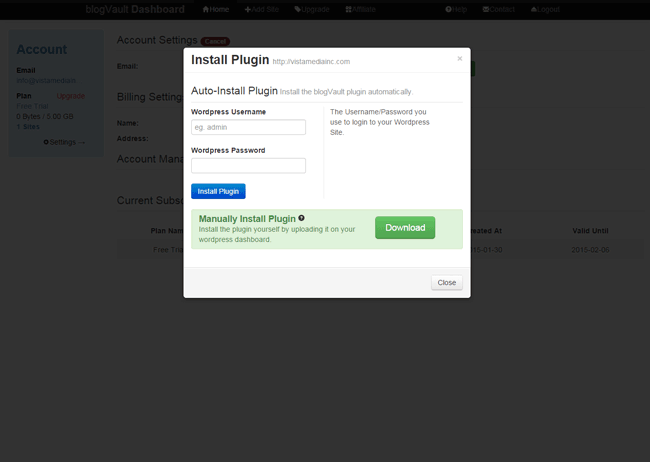Open Settings link in the Account sidebar
The height and width of the screenshot is (462, 650).
click(x=64, y=142)
